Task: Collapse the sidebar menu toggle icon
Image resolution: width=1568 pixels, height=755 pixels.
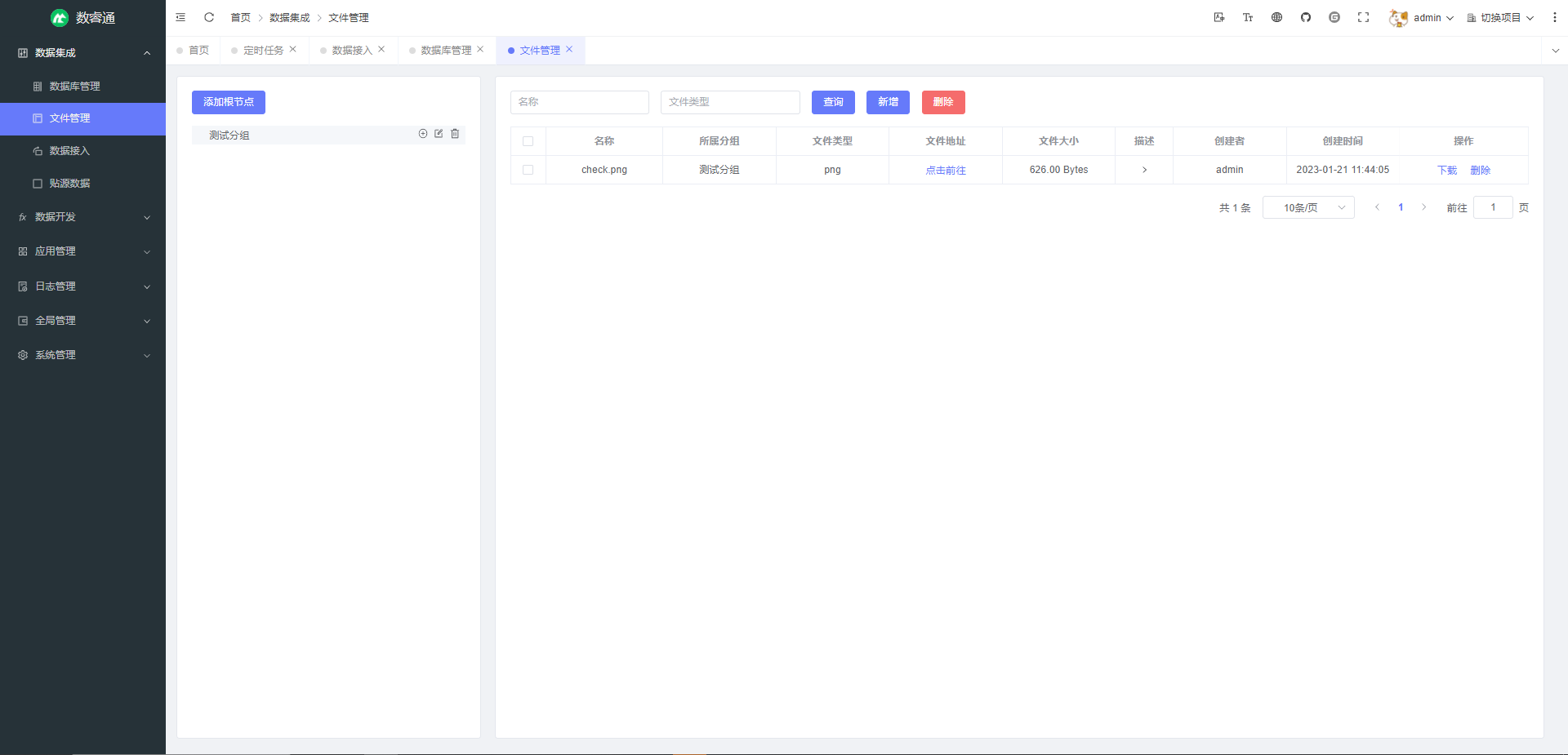Action: [180, 17]
